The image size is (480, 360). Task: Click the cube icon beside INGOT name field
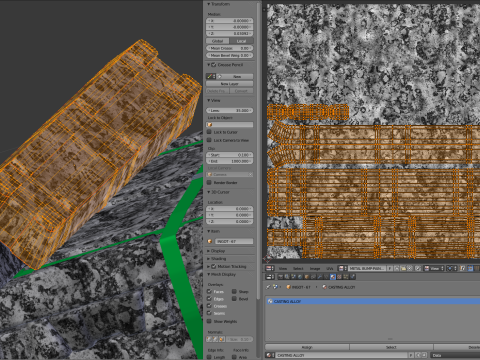coord(210,241)
